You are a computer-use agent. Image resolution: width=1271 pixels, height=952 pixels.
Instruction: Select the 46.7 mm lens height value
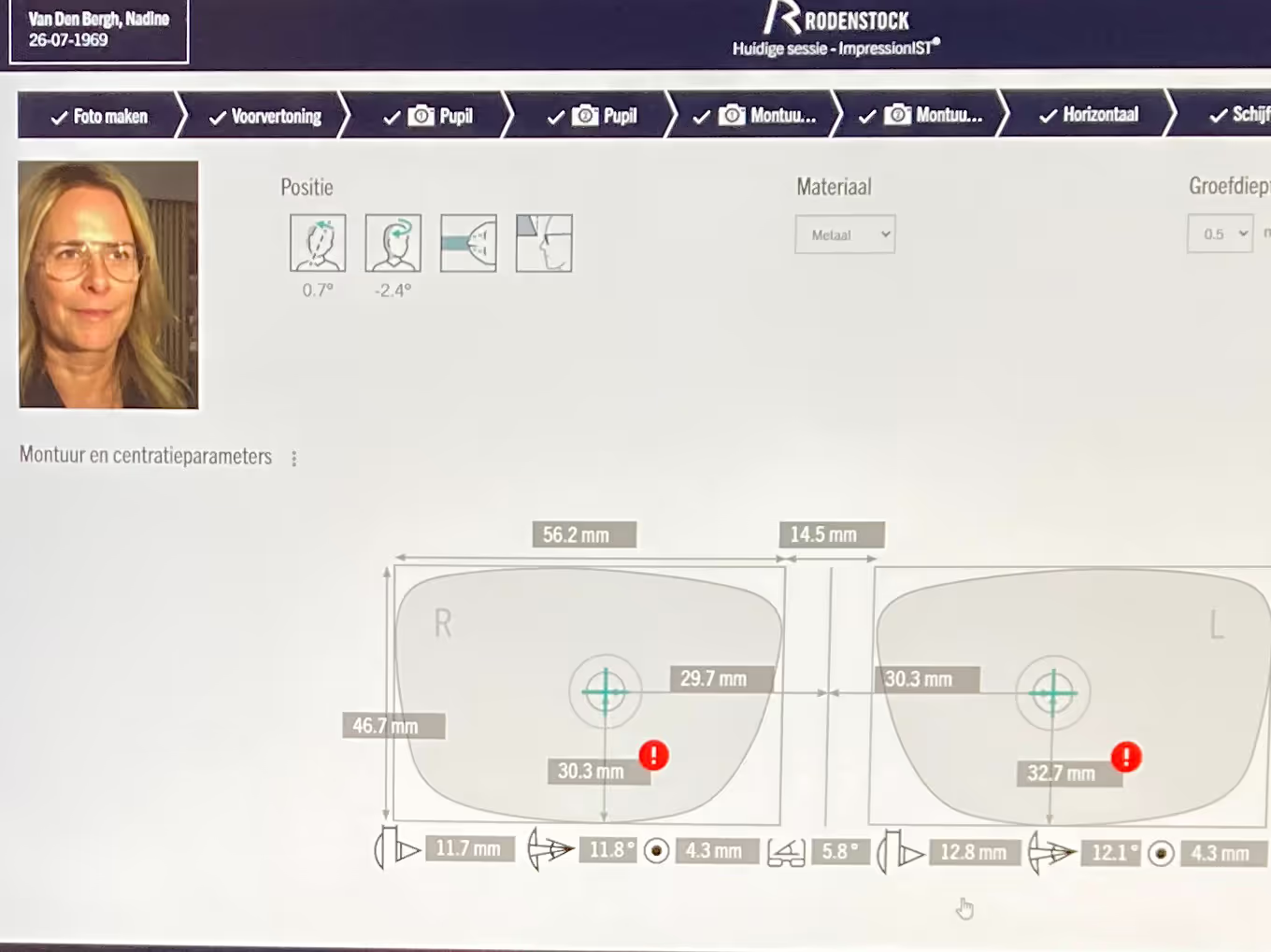point(393,726)
